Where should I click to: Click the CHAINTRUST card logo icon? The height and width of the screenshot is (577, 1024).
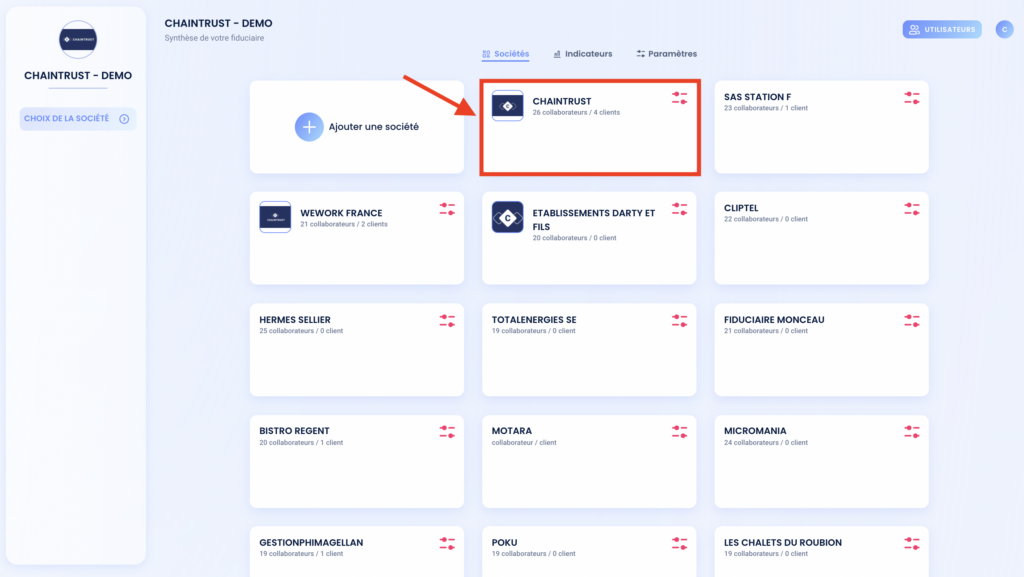click(507, 106)
